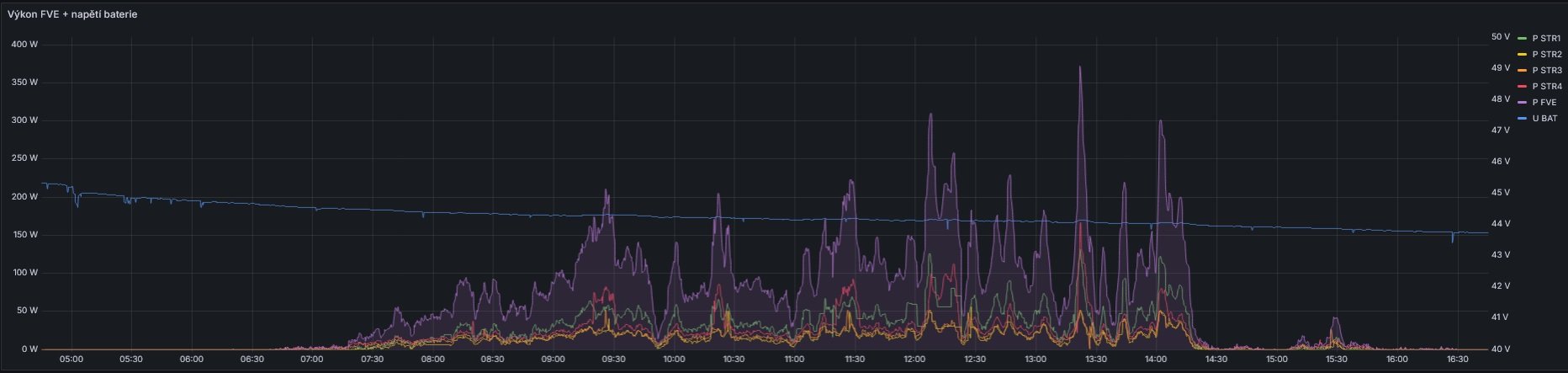The image size is (1568, 373).
Task: Toggle P STR2 series in legend
Action: [1546, 55]
